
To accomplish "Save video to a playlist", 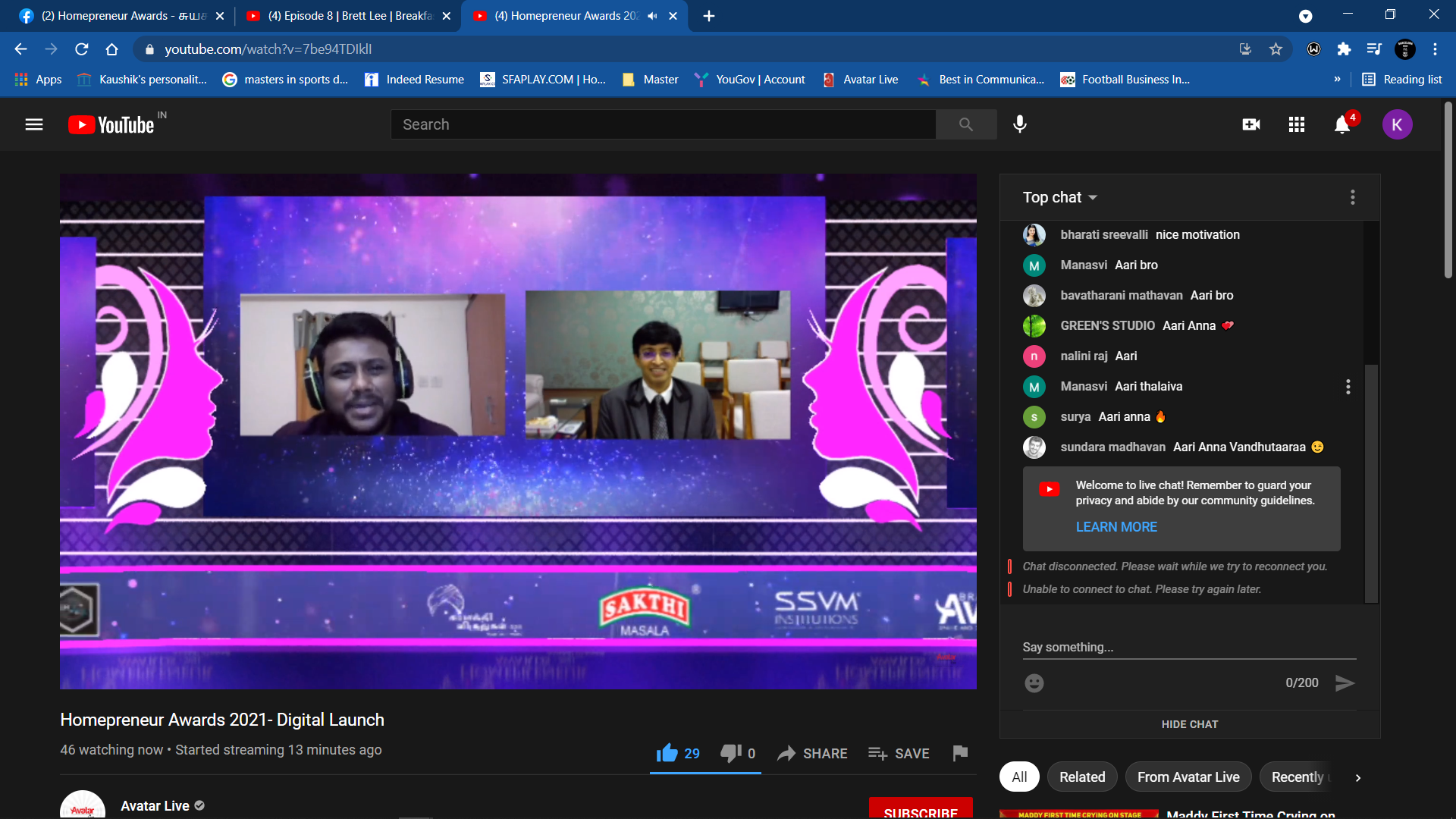I will point(899,753).
